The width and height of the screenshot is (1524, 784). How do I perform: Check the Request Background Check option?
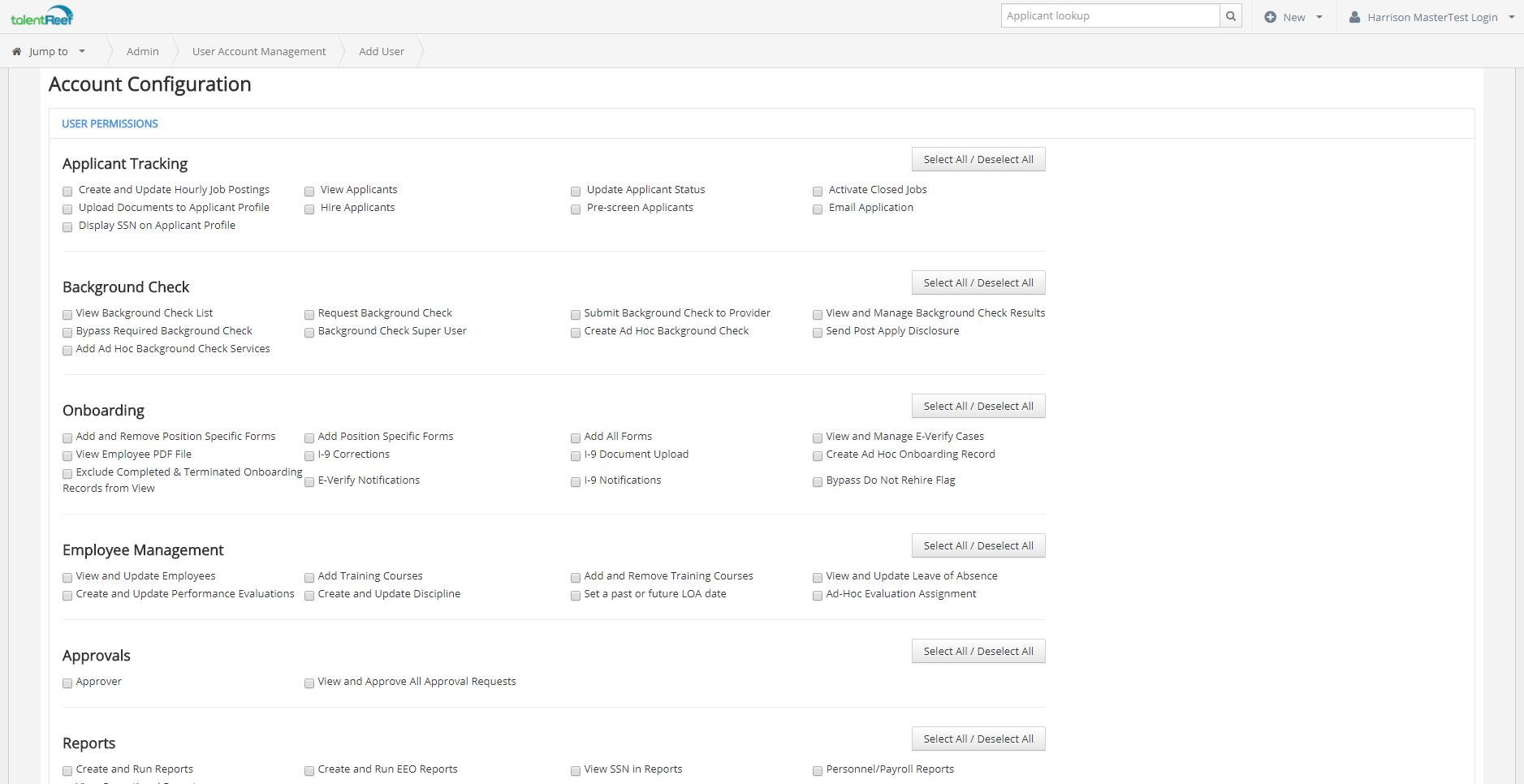point(309,315)
